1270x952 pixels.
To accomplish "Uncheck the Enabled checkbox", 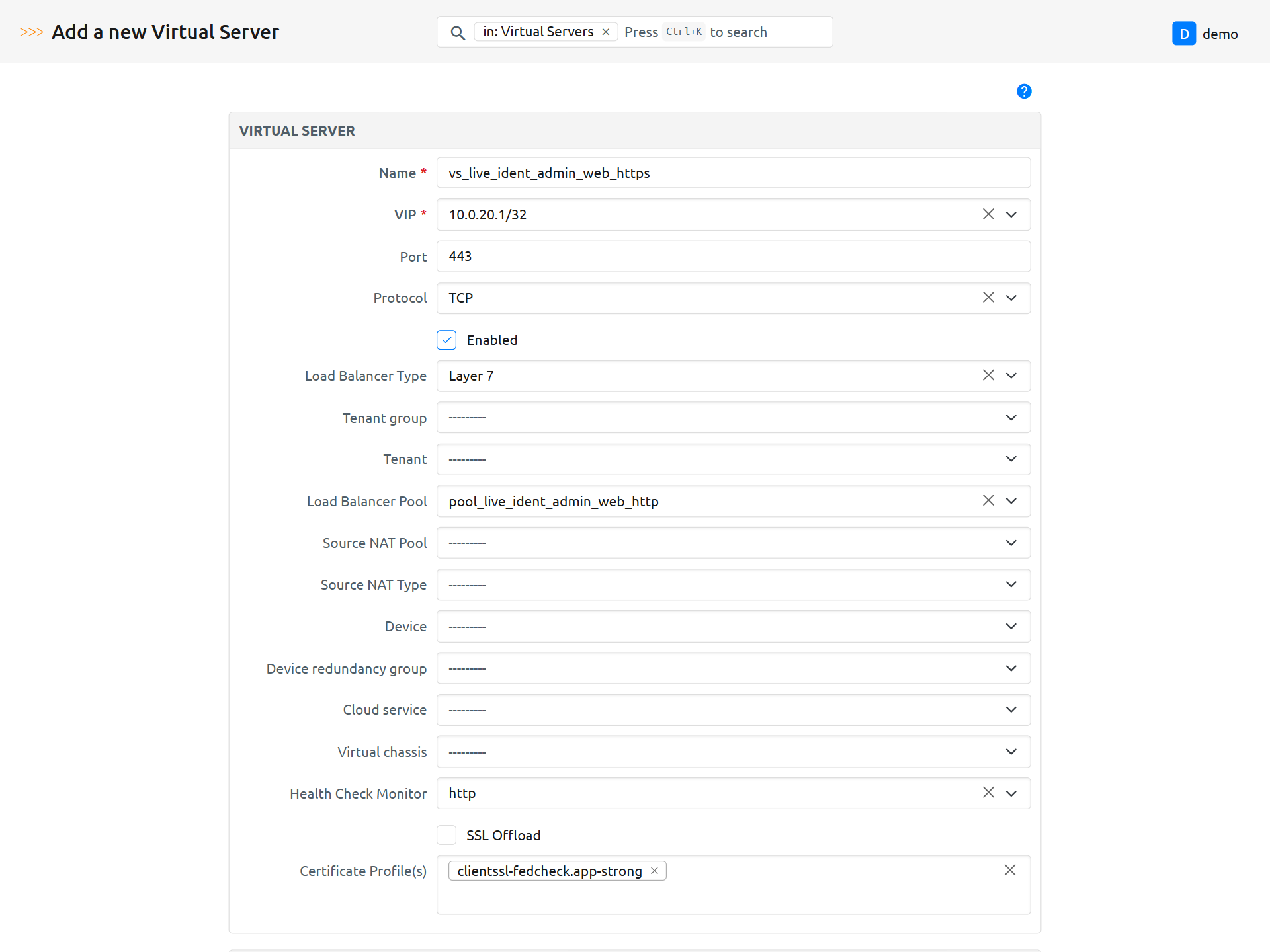I will (x=446, y=340).
